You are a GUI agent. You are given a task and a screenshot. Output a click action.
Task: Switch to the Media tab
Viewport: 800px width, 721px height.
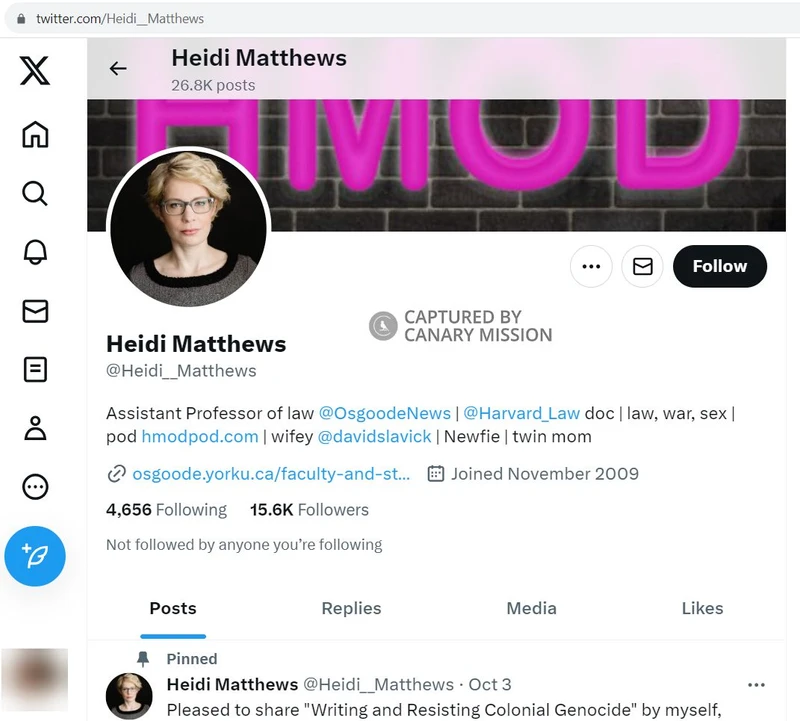tap(531, 608)
